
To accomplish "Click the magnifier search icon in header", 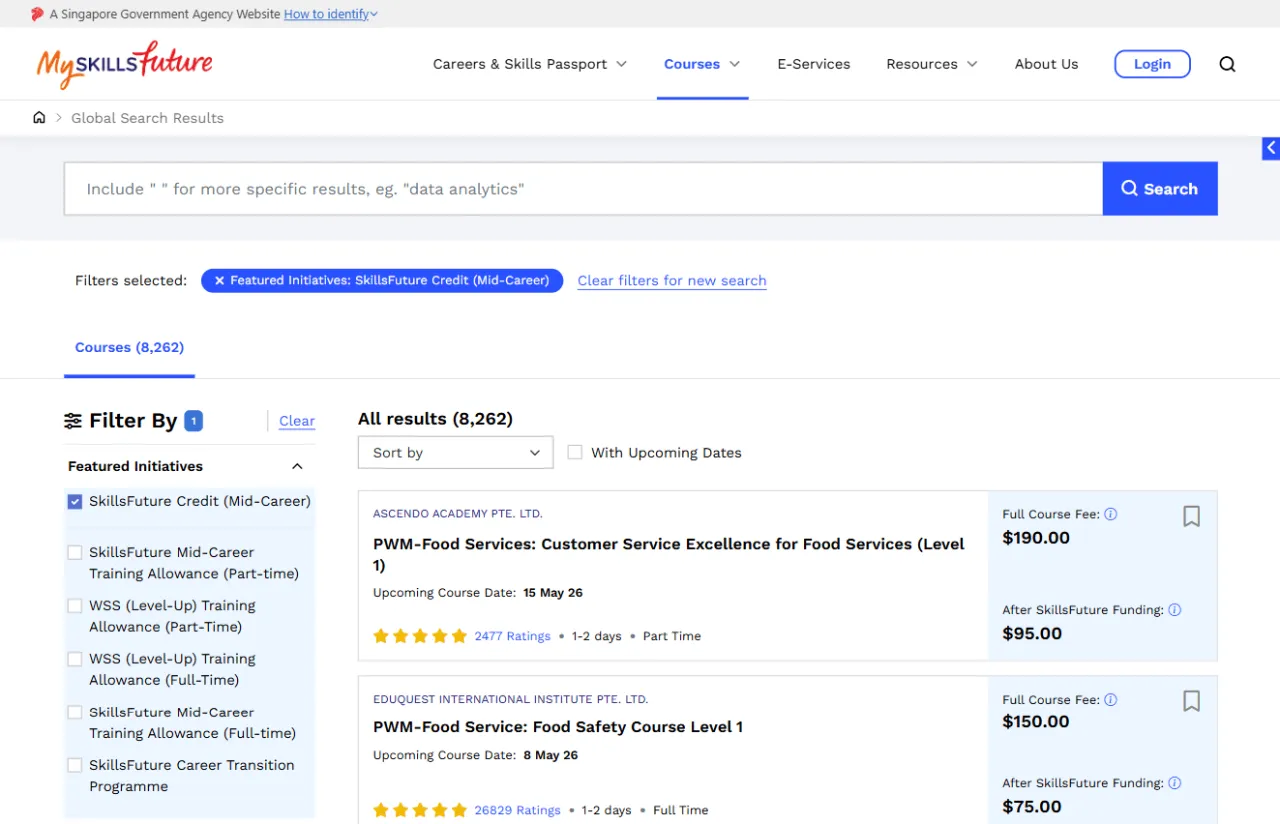I will click(x=1227, y=64).
